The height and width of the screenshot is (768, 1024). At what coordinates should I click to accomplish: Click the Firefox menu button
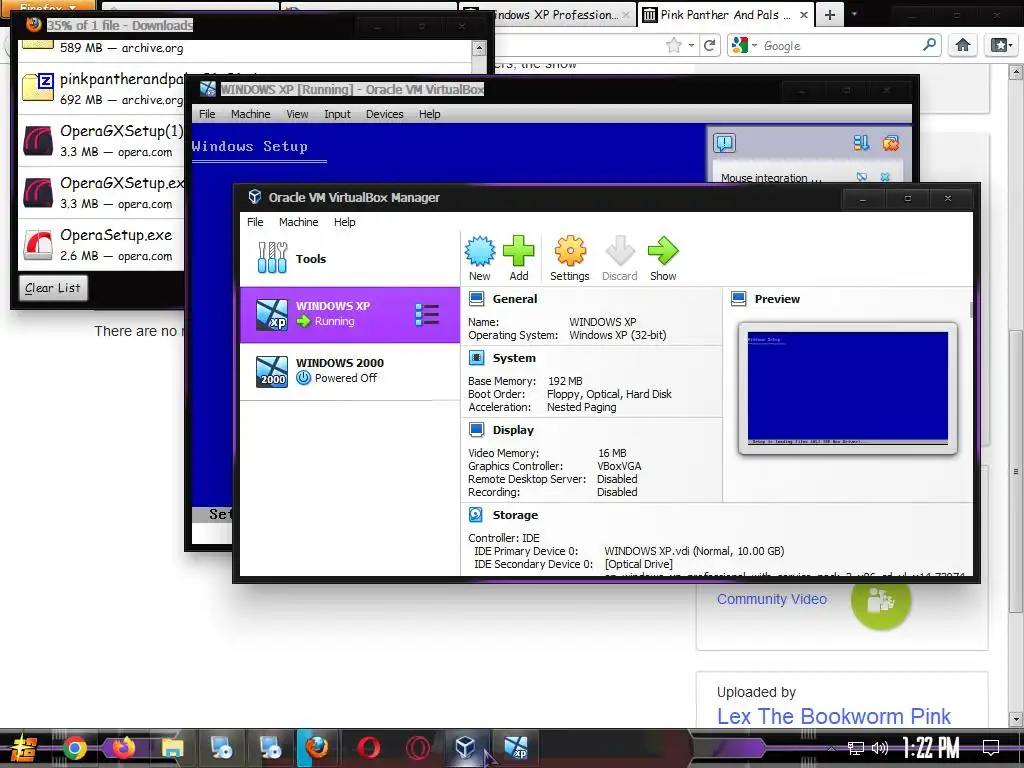pos(47,7)
